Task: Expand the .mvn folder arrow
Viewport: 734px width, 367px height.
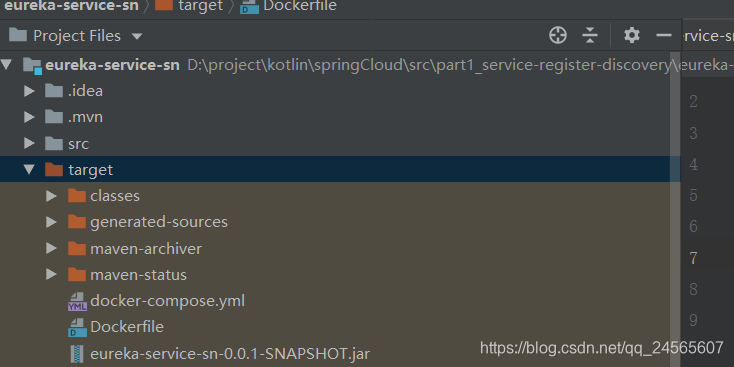Action: pyautogui.click(x=29, y=117)
